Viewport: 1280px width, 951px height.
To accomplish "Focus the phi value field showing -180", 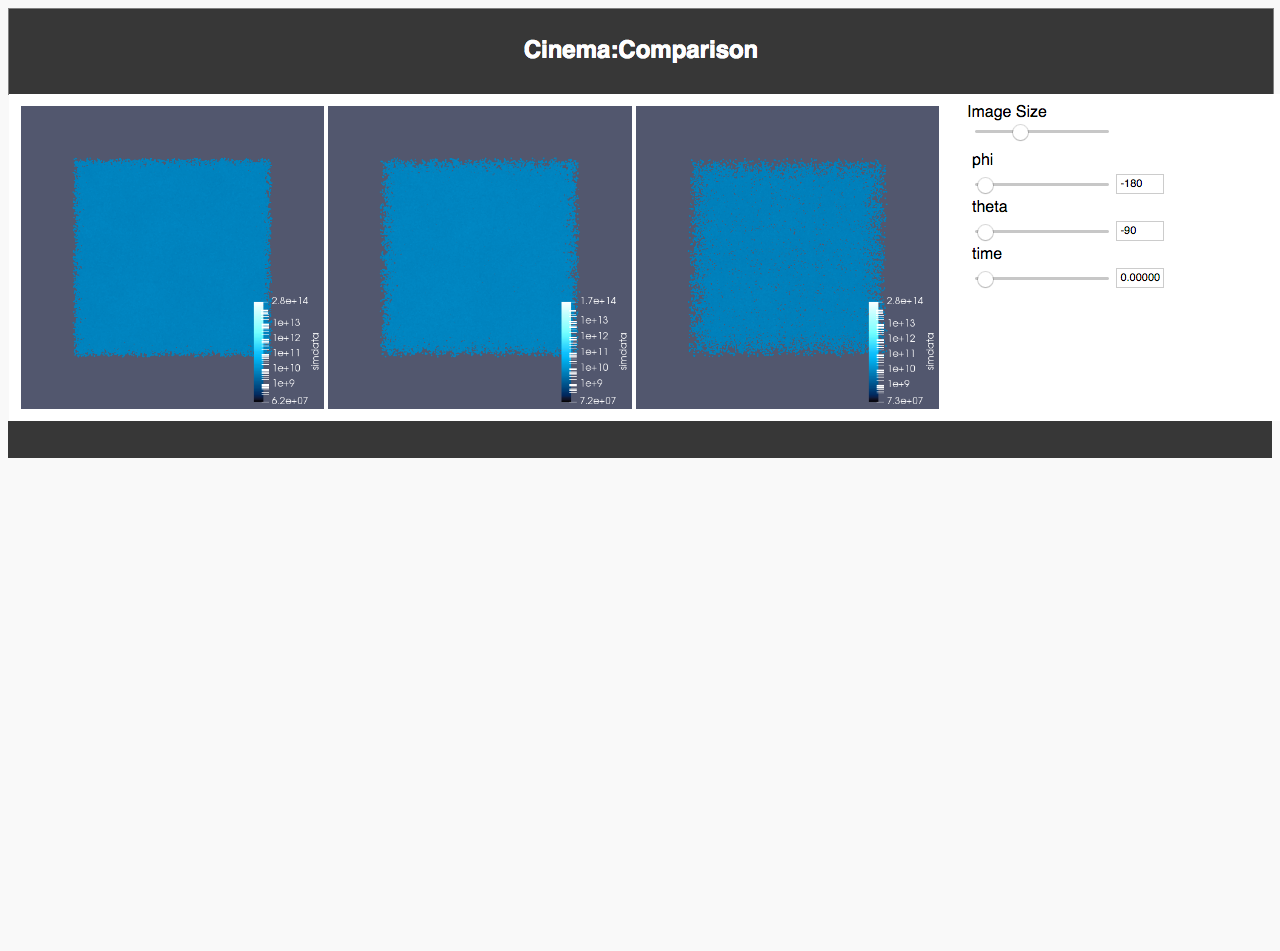I will pyautogui.click(x=1140, y=184).
